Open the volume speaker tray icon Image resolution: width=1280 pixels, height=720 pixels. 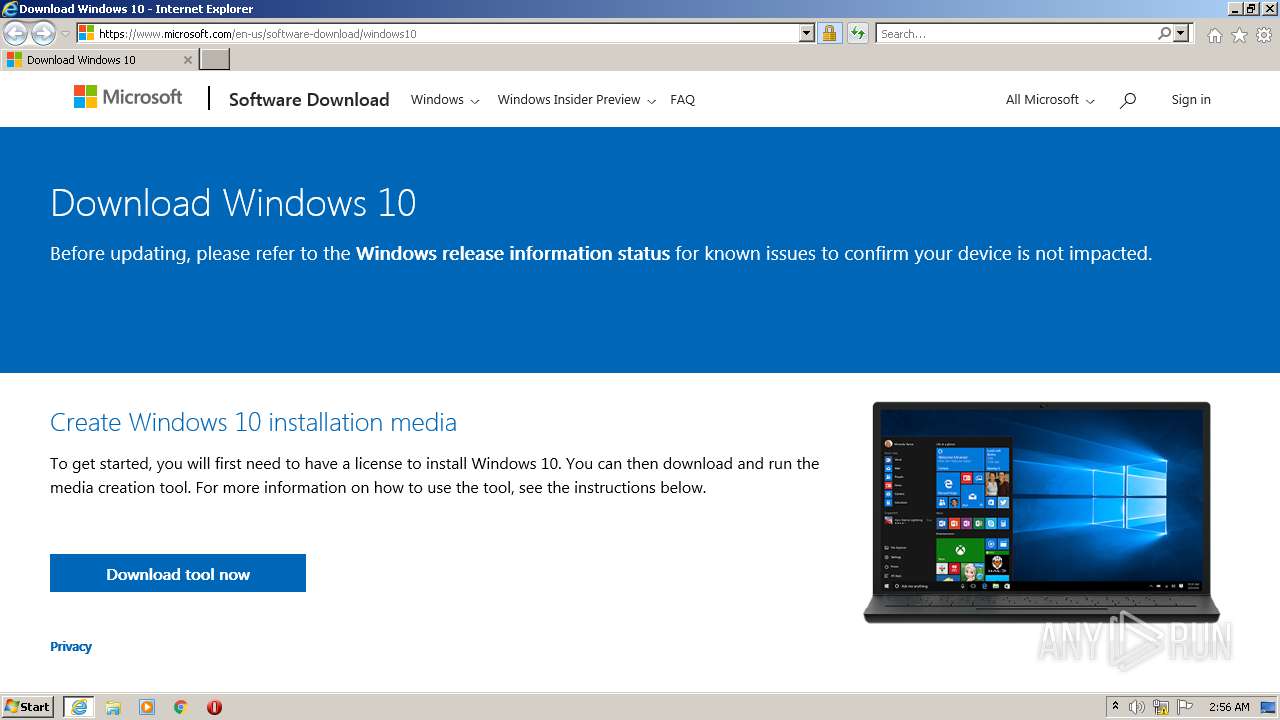pos(1138,707)
